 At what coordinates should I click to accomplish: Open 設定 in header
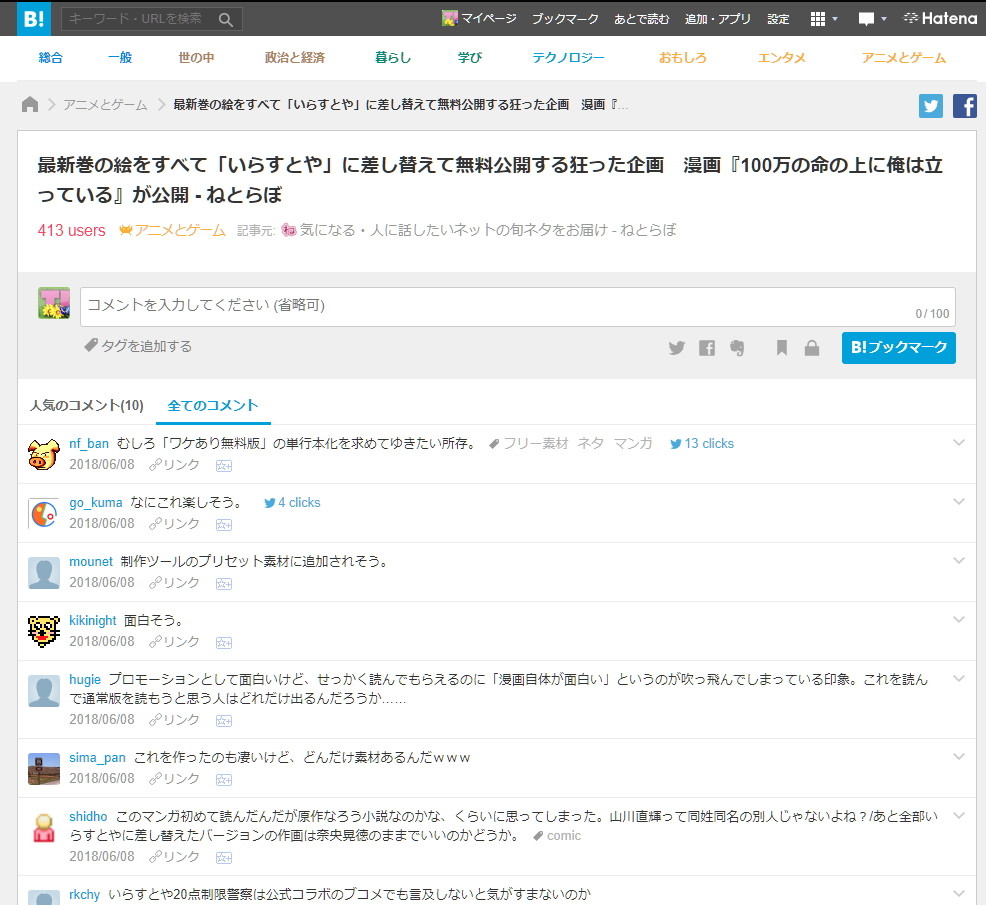click(x=778, y=19)
